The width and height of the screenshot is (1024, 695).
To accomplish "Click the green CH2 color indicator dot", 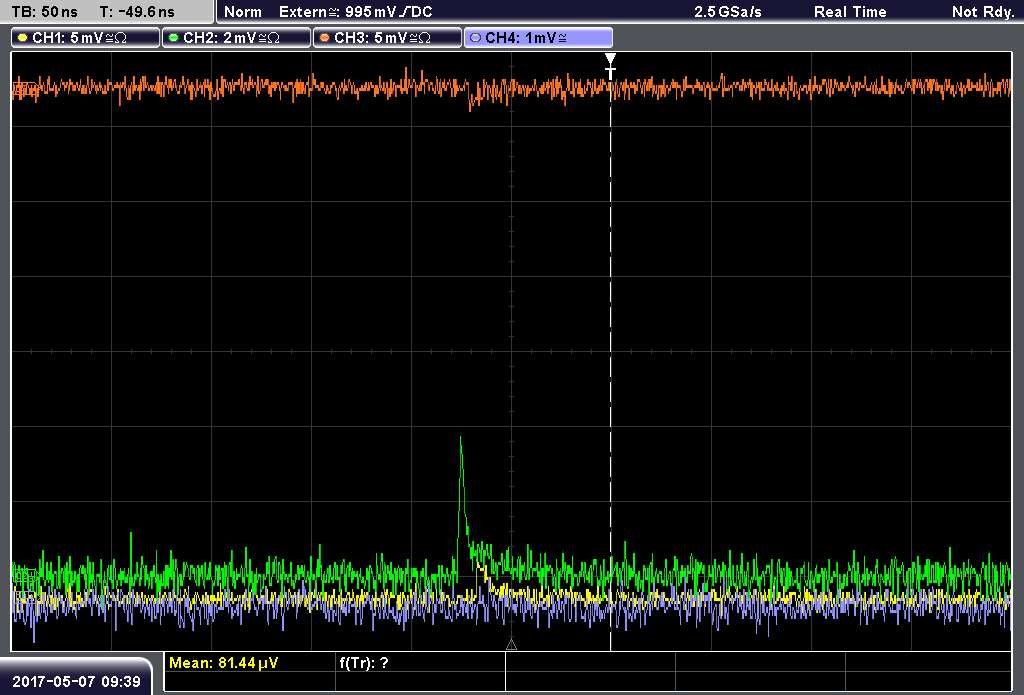I will [174, 38].
